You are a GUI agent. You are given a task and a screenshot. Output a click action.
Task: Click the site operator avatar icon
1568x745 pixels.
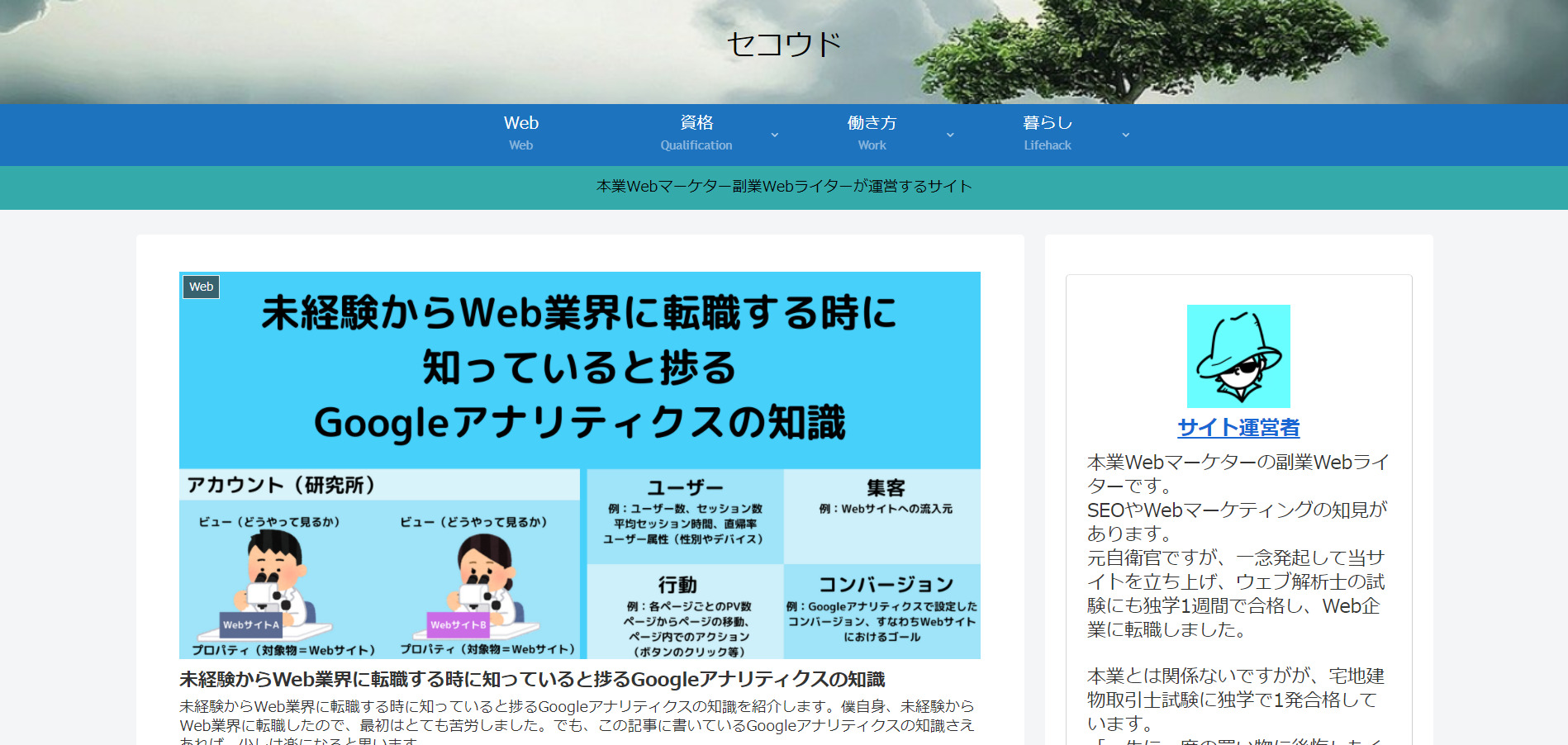(x=1238, y=356)
